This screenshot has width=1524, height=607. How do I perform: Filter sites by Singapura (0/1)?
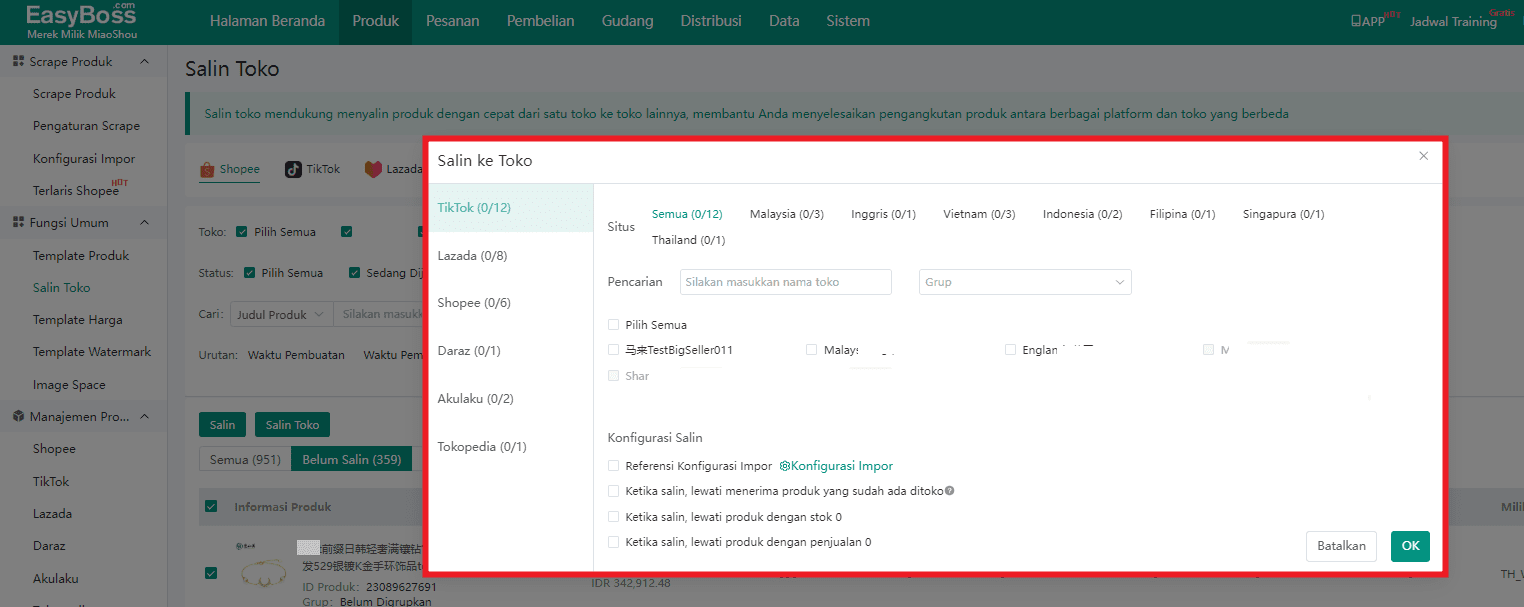click(x=1284, y=214)
